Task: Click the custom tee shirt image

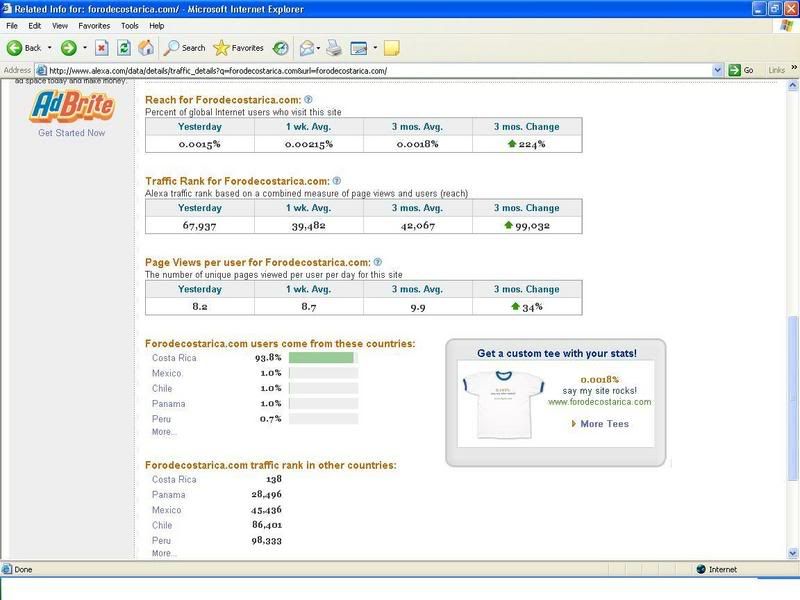Action: pyautogui.click(x=503, y=404)
